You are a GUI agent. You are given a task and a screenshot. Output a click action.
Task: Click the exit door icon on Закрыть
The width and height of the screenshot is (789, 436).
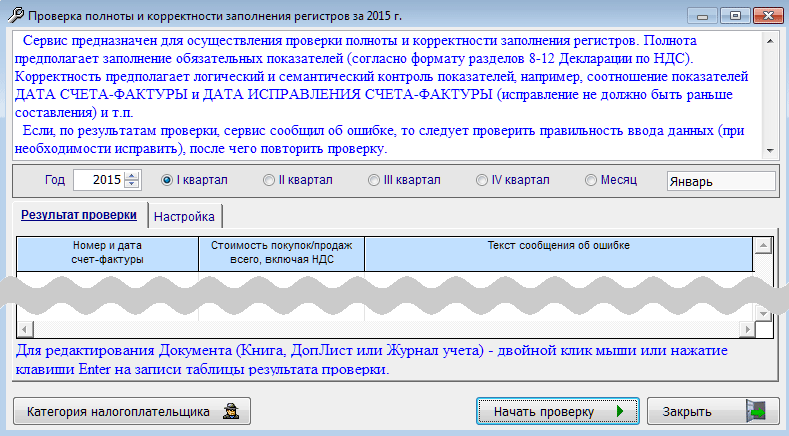tap(756, 411)
